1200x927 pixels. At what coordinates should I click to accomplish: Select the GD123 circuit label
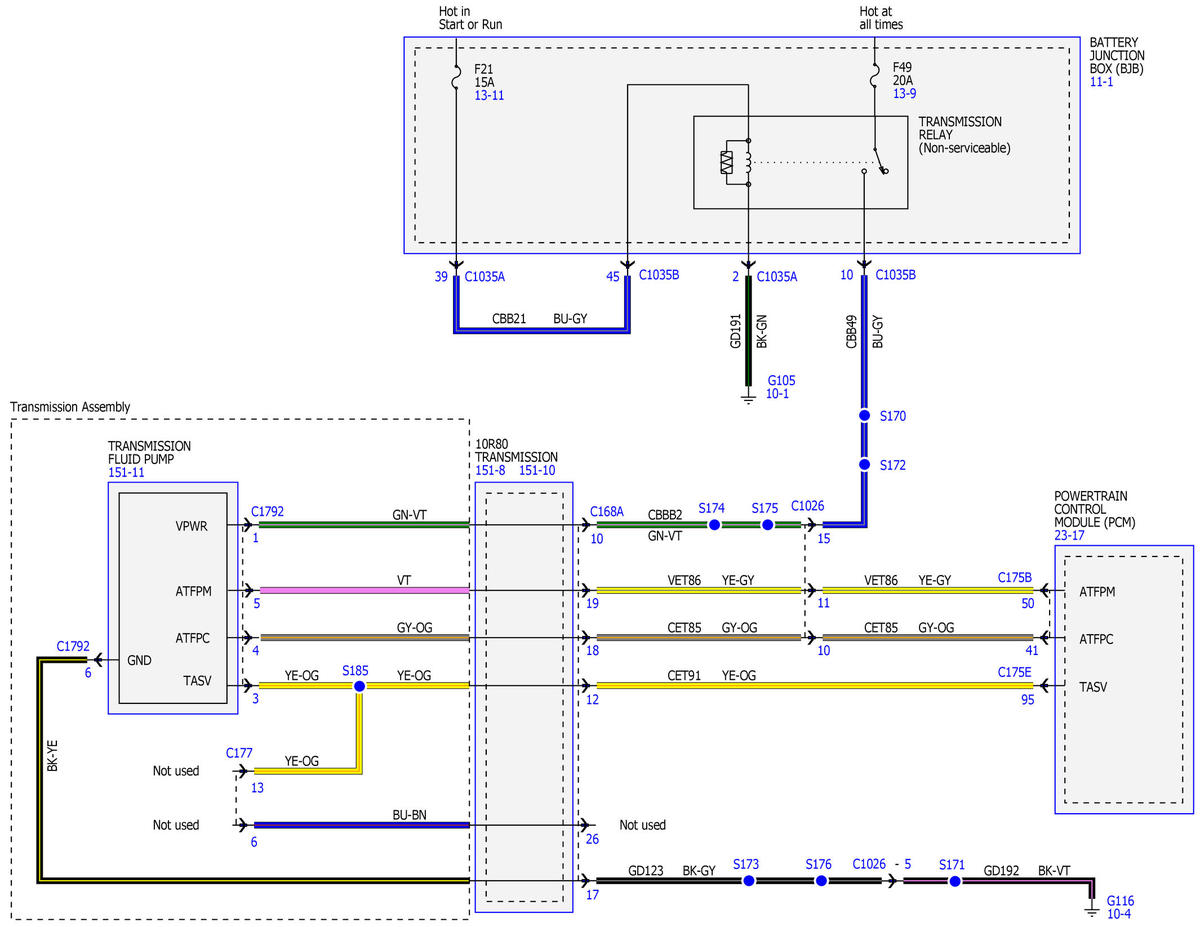point(646,871)
